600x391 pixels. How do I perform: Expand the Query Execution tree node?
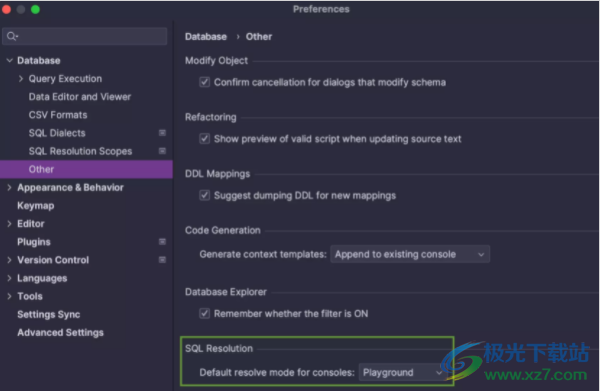(x=21, y=79)
